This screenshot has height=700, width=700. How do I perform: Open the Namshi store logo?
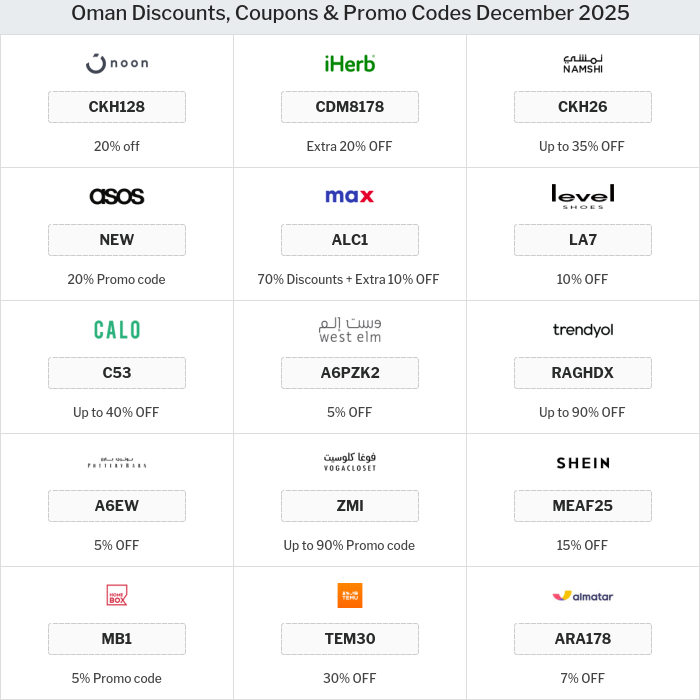[583, 64]
